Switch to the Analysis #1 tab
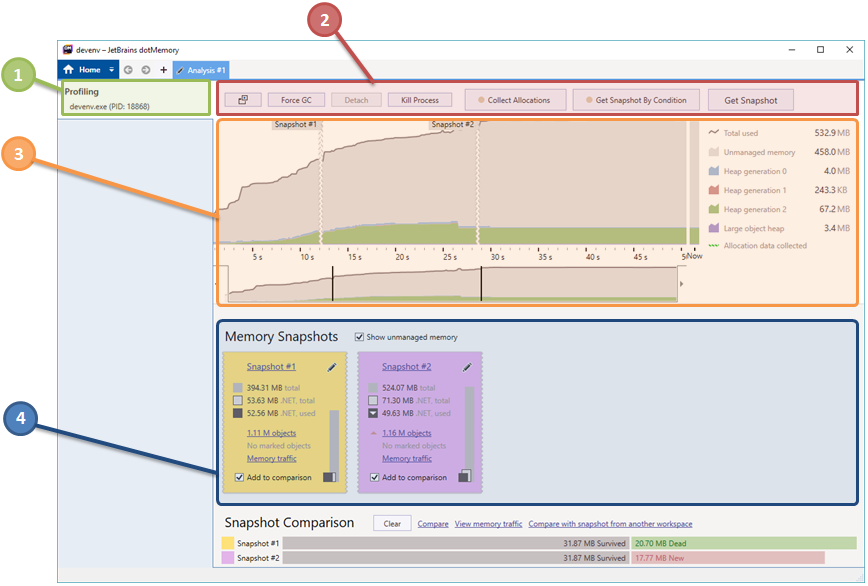This screenshot has width=868, height=586. [201, 70]
